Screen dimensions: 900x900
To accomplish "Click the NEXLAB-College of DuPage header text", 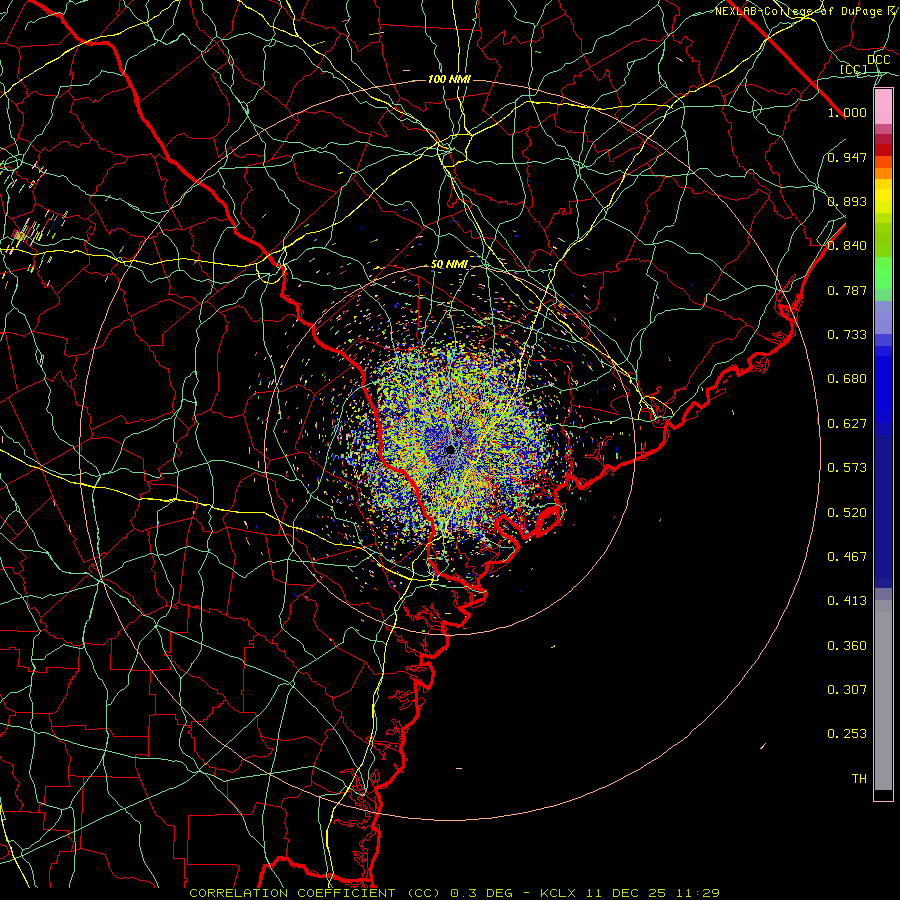I will (x=807, y=11).
